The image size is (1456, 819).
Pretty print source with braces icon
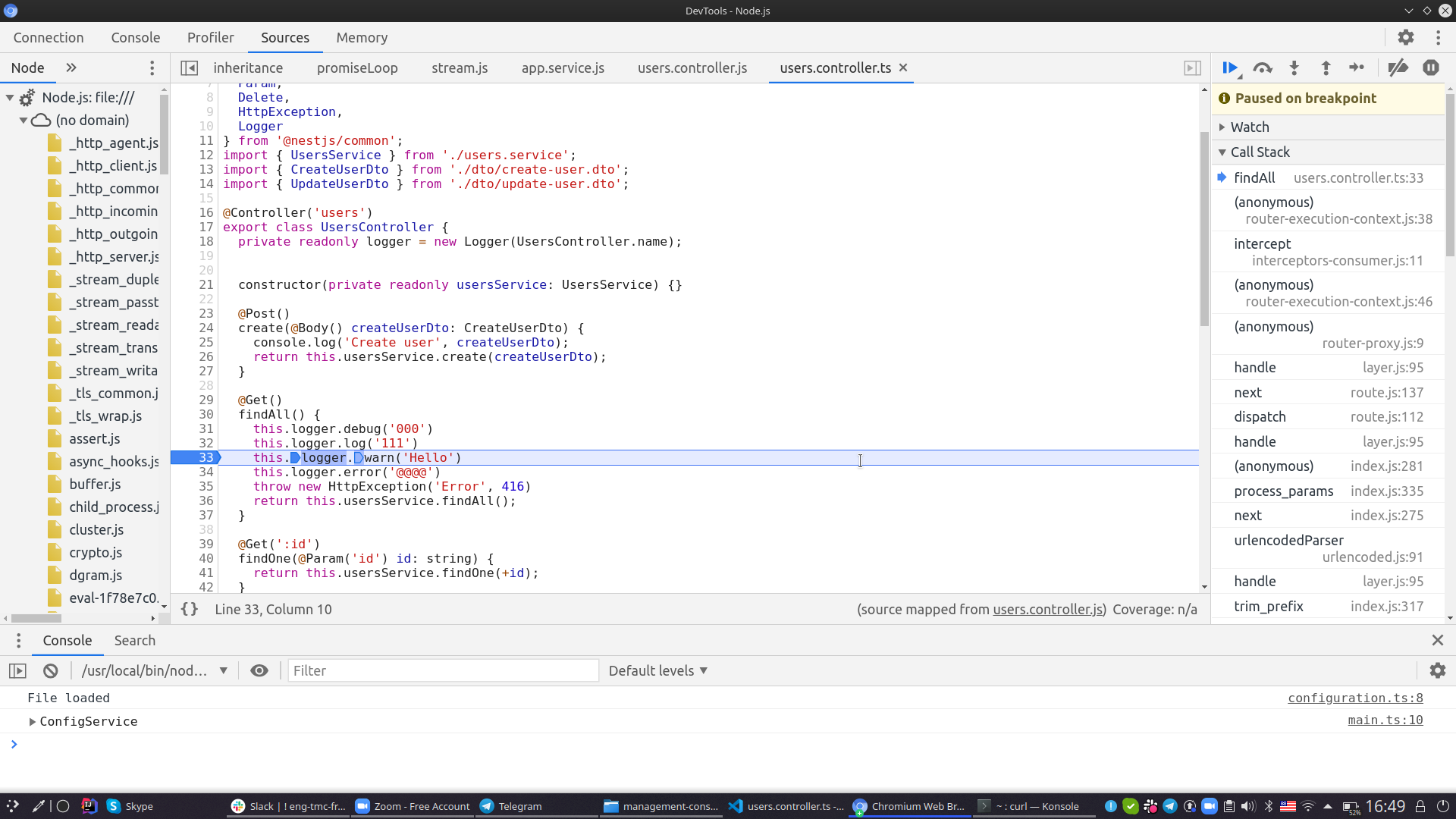(190, 609)
